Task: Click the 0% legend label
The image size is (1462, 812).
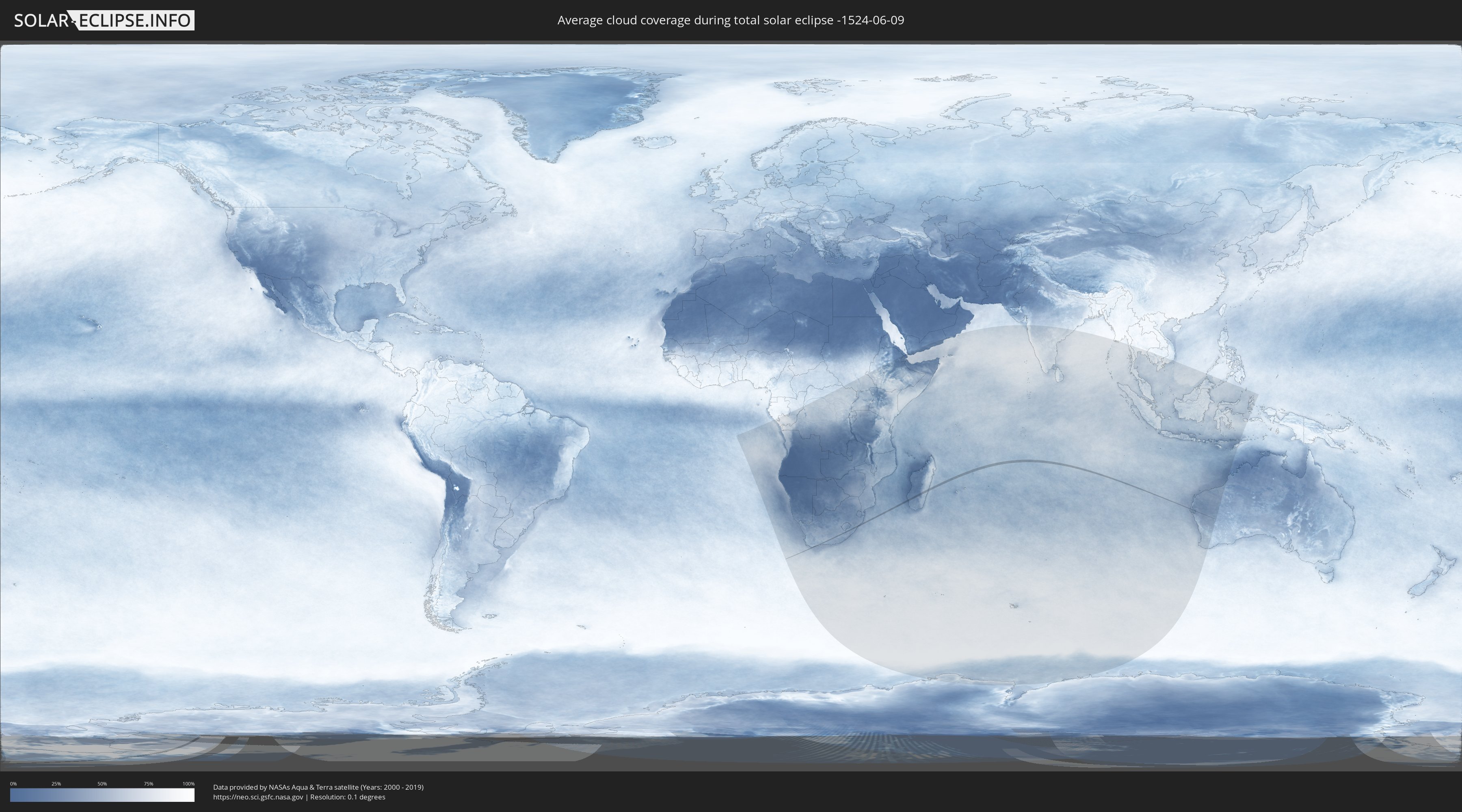Action: tap(13, 784)
